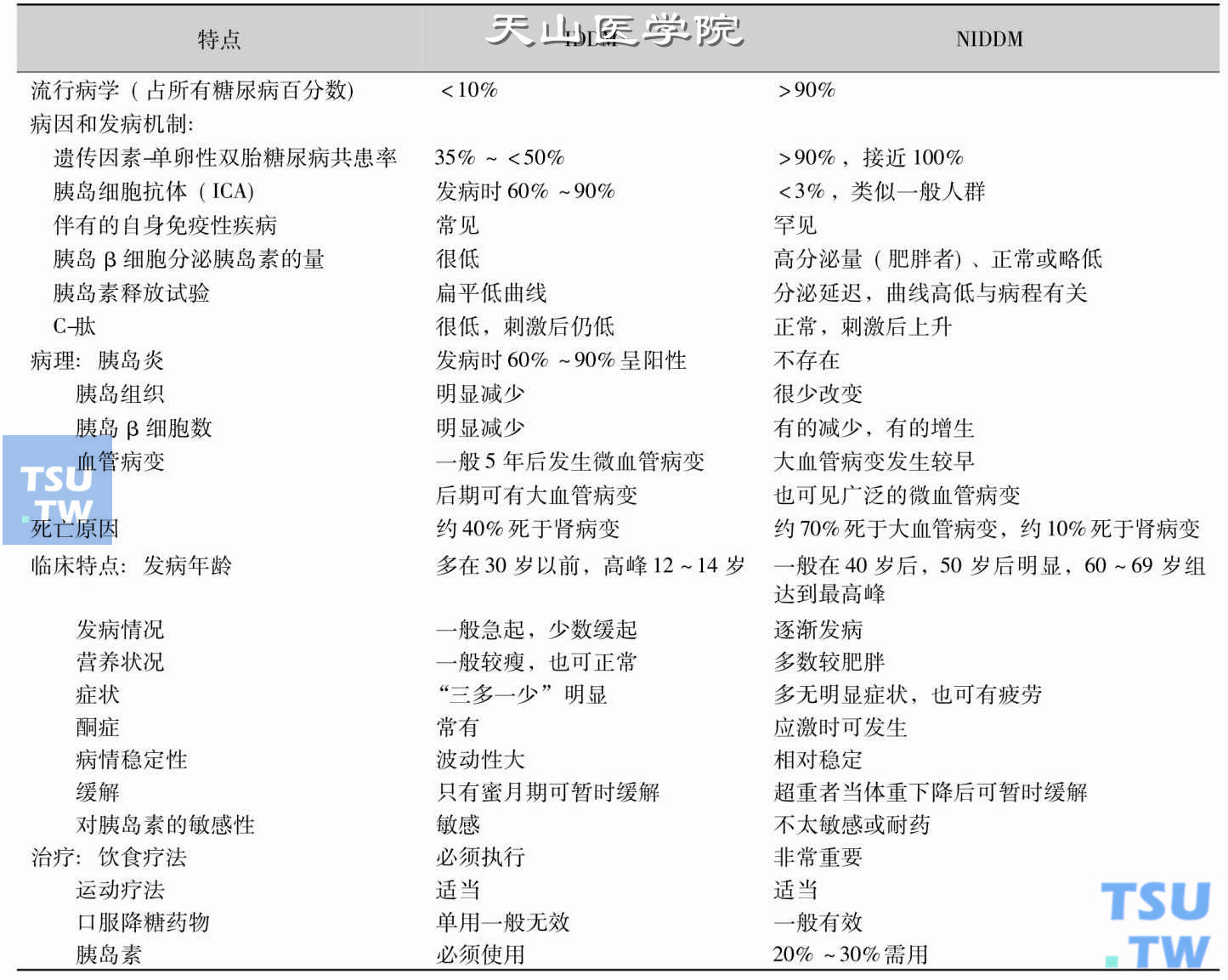
Task: Click "约70%死于大血管病变" cell
Action: click(886, 529)
